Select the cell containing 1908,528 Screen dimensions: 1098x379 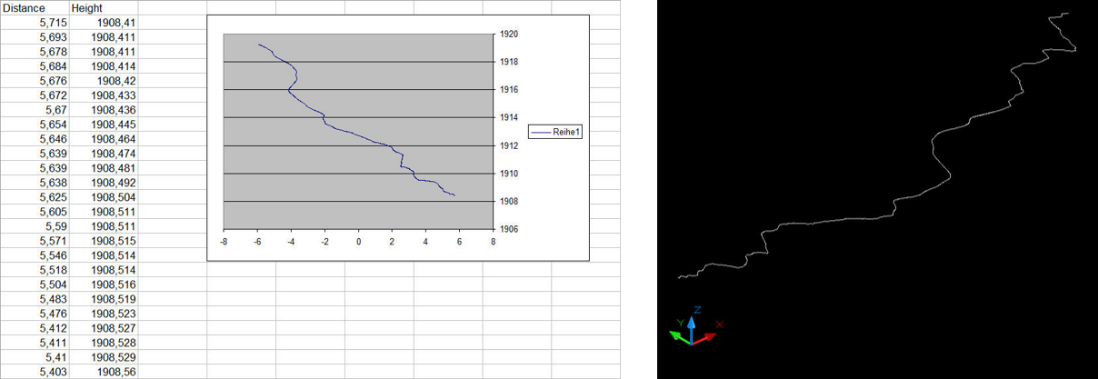pyautogui.click(x=104, y=343)
